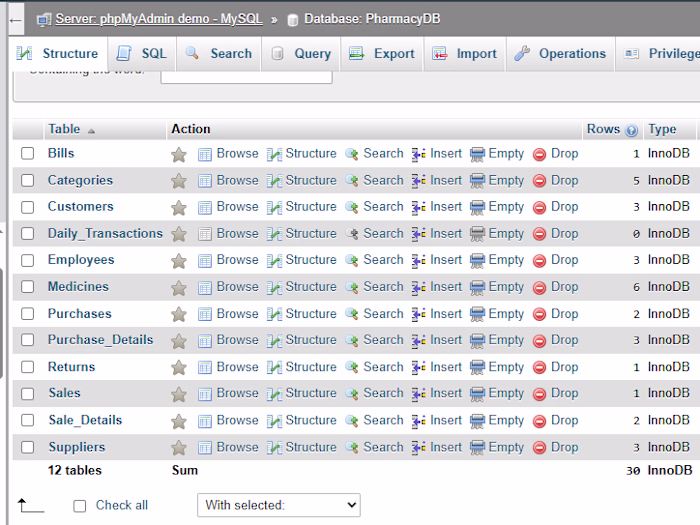The height and width of the screenshot is (525, 700).
Task: Open Server phpMyAdmin demo breadcrumb link
Action: [158, 19]
